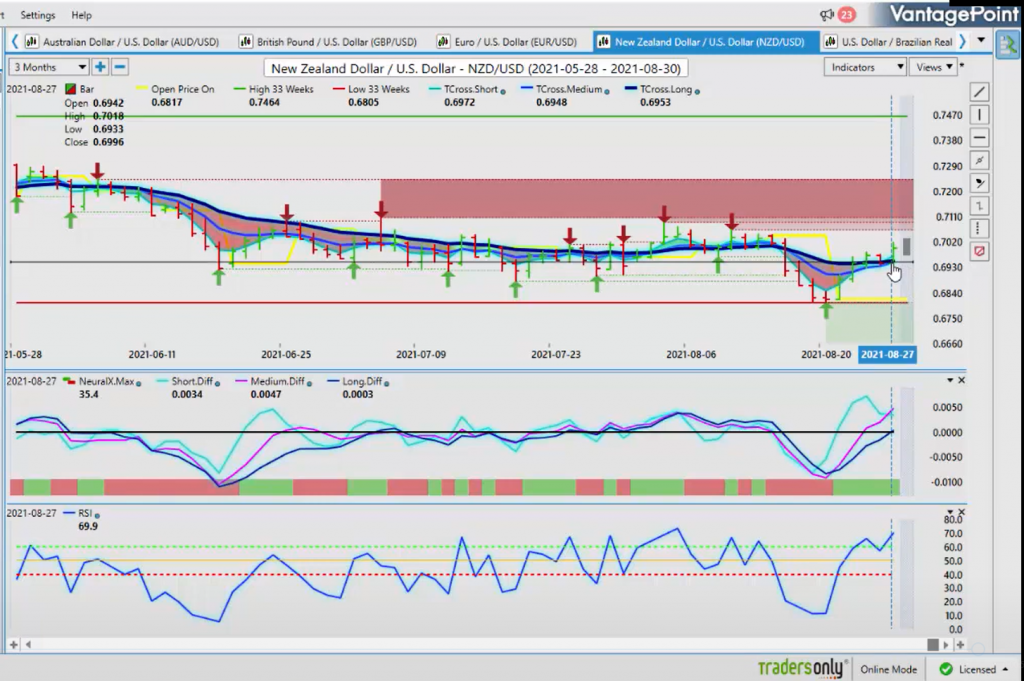Click the bottom-right plus icon by scrollbar

coord(960,644)
